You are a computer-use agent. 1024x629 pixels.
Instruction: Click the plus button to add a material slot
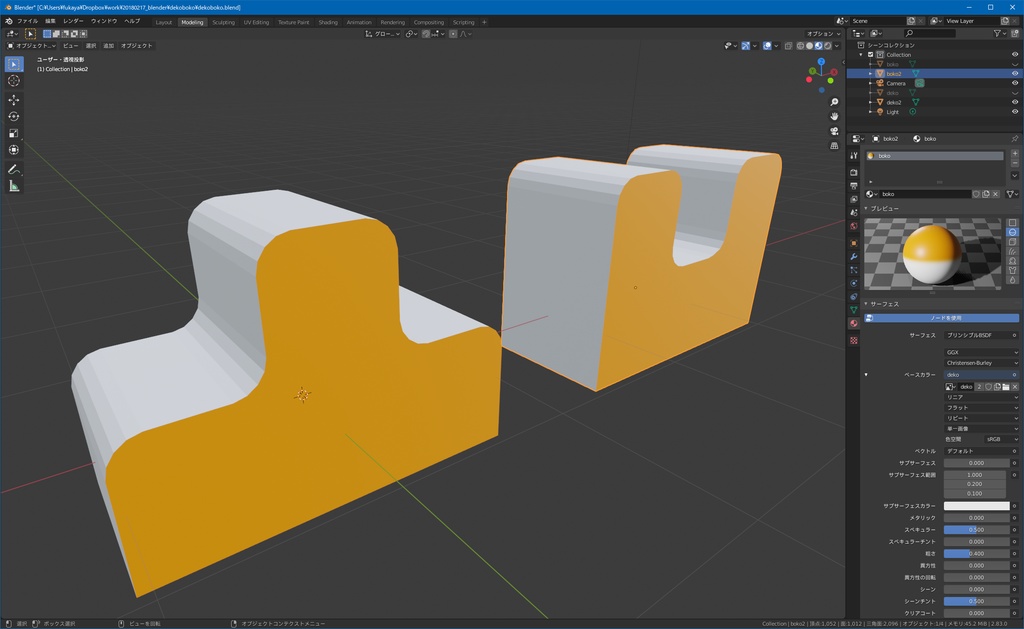click(x=1015, y=154)
